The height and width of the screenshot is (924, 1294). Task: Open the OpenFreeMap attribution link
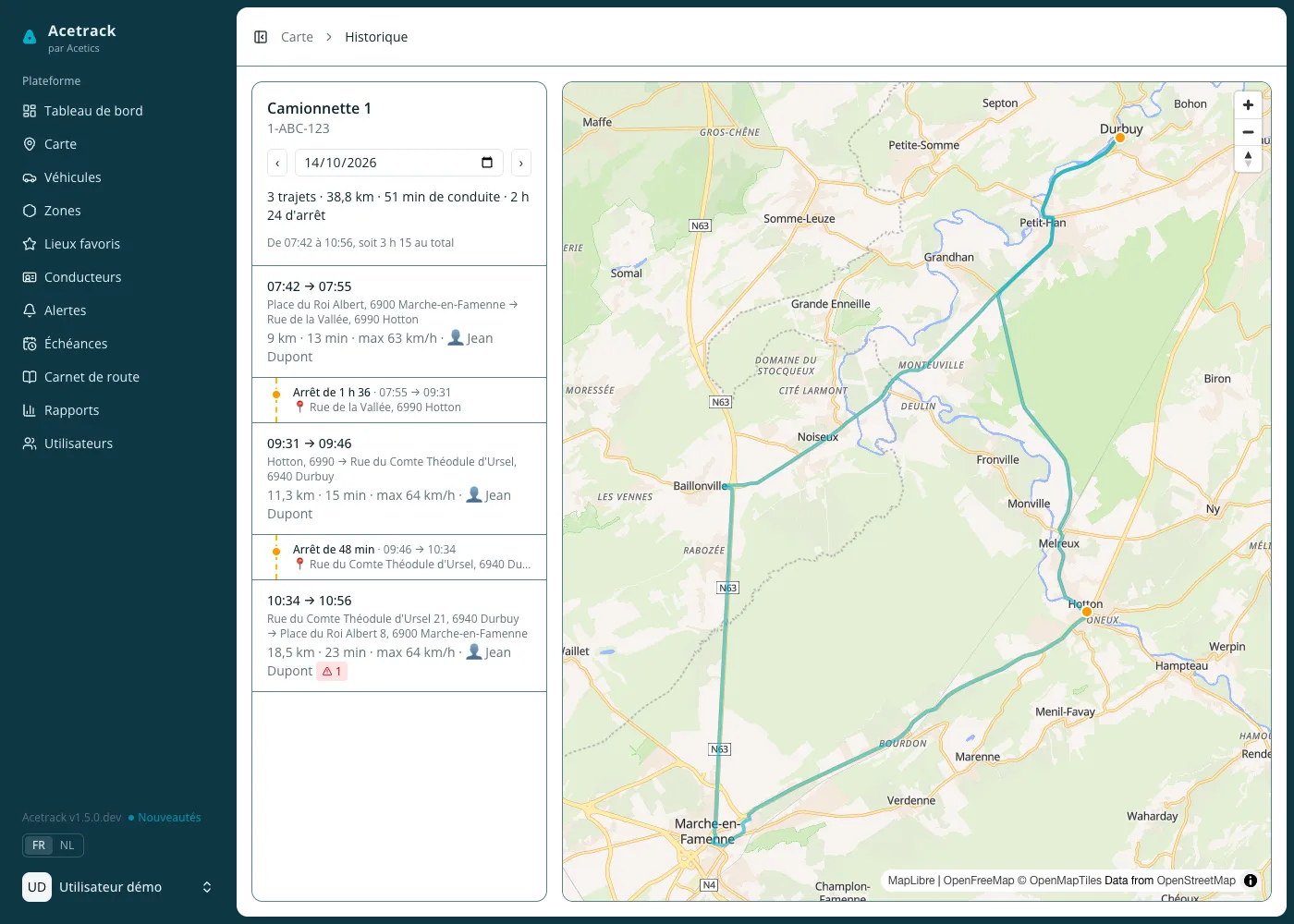pos(979,881)
